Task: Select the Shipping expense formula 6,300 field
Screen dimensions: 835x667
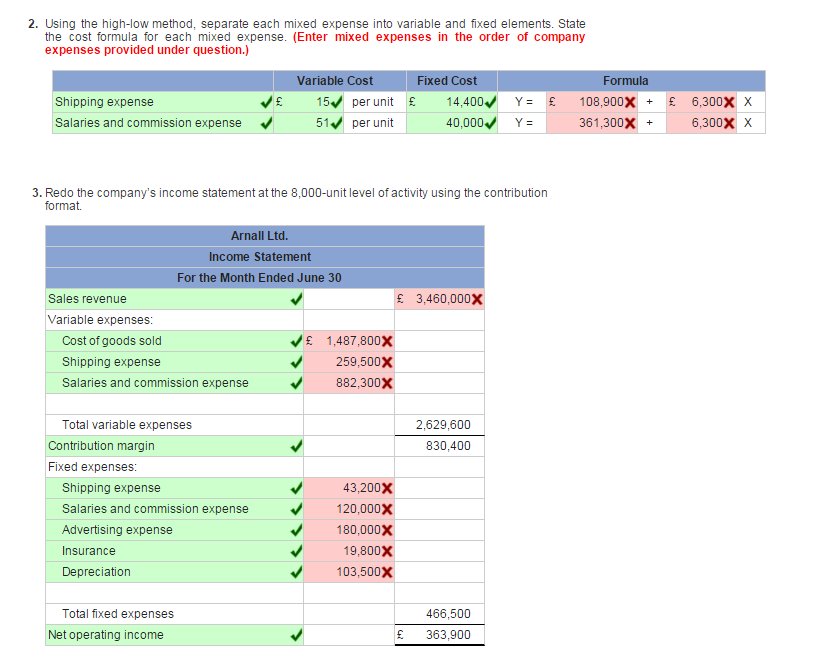Action: 701,102
